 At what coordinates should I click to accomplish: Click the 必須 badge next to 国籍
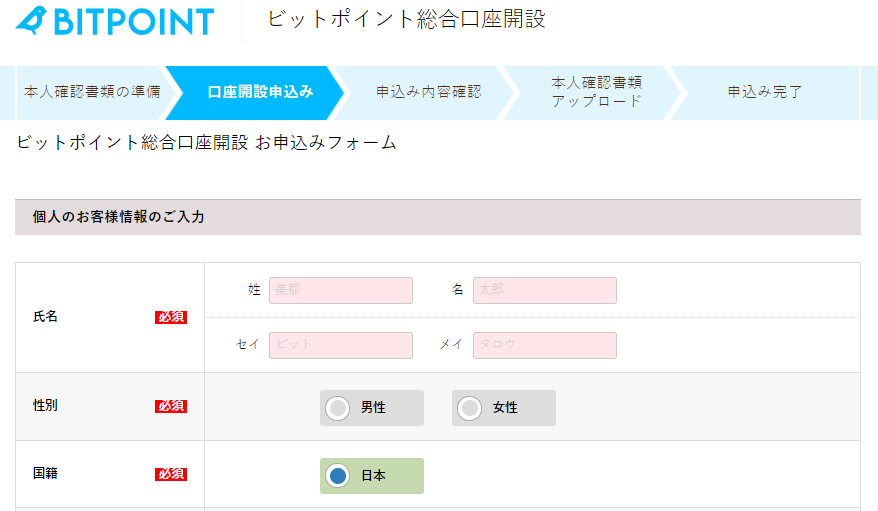click(171, 474)
